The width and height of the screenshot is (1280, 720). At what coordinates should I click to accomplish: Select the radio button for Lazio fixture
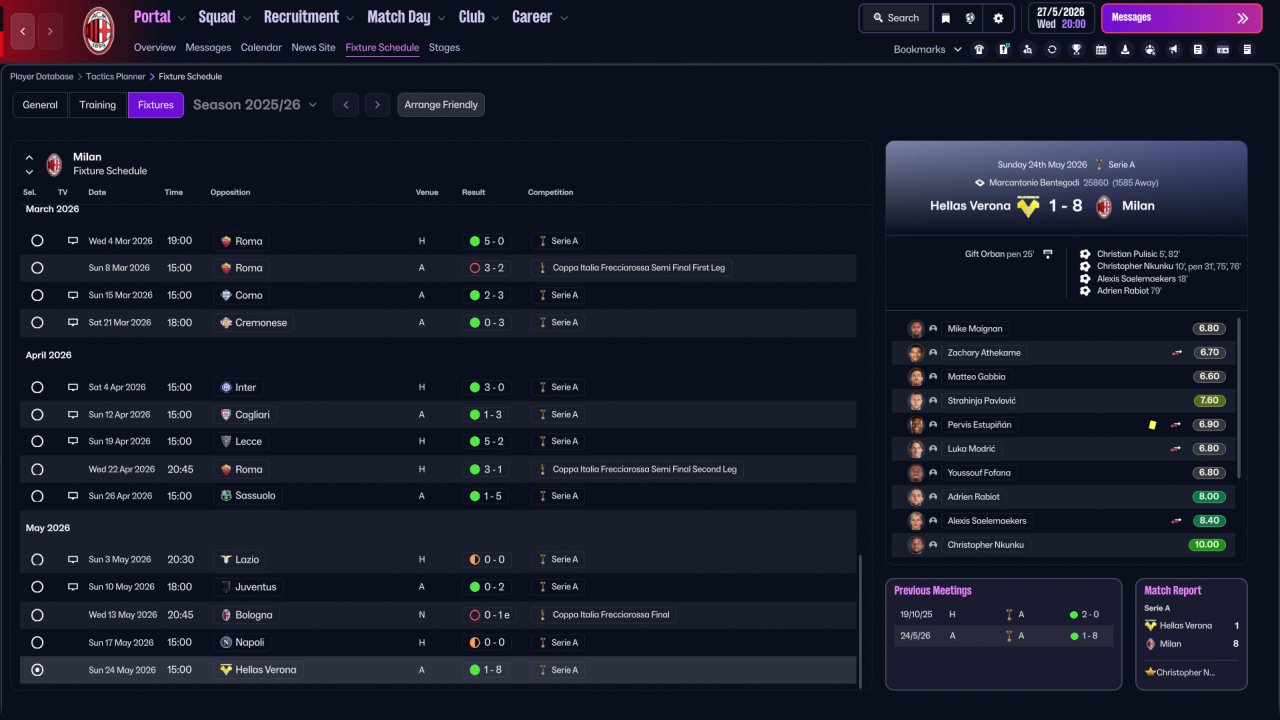tap(37, 560)
